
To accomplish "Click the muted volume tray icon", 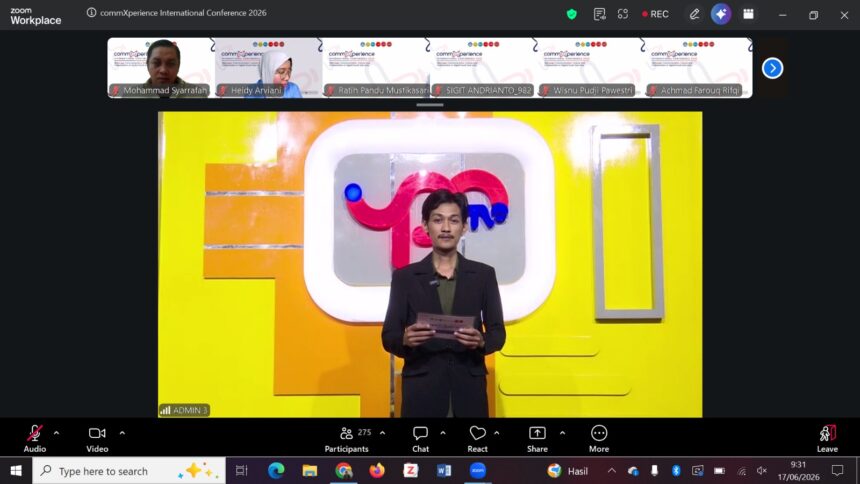I will pyautogui.click(x=762, y=471).
